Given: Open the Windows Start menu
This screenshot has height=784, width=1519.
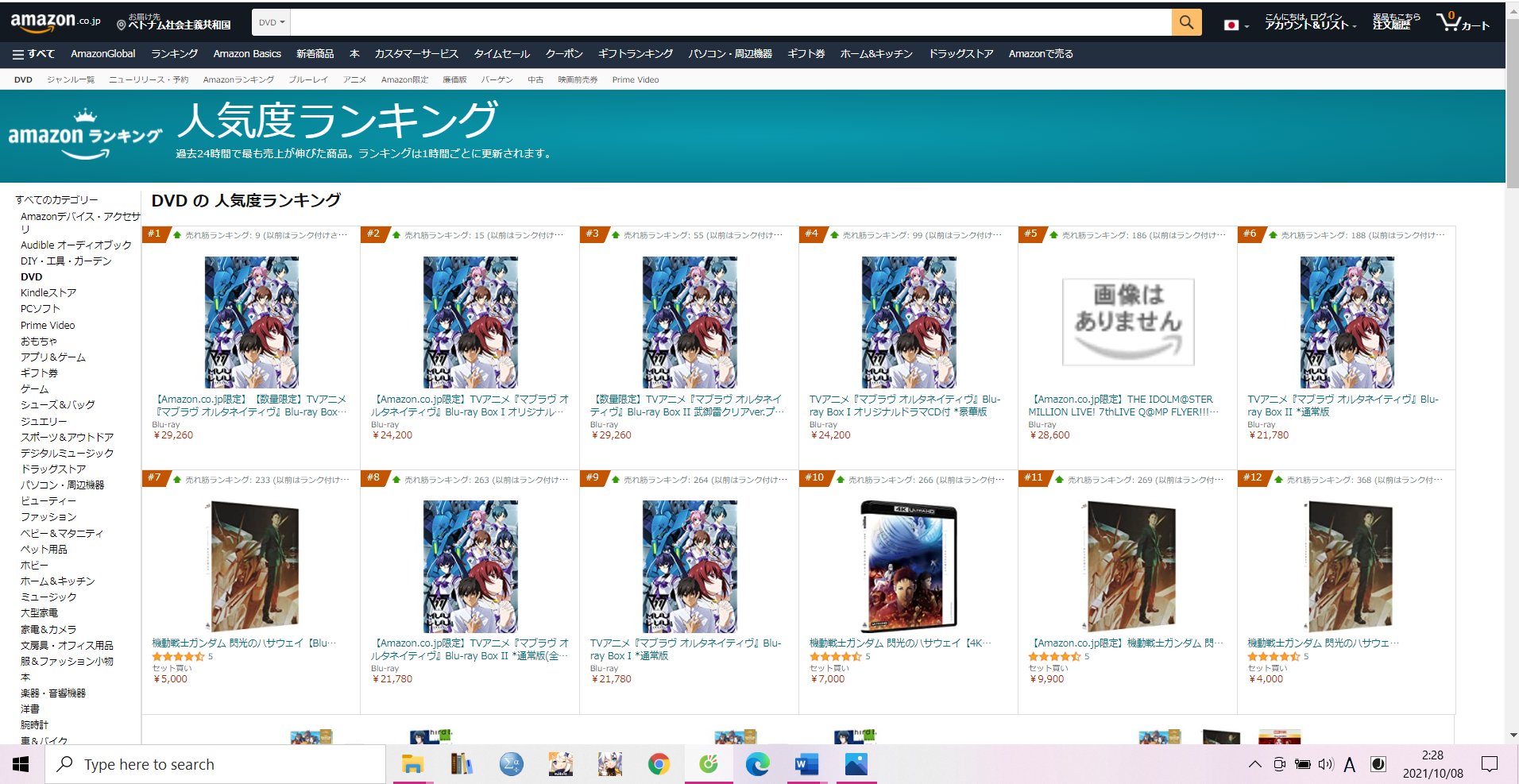Looking at the screenshot, I should click(x=21, y=764).
